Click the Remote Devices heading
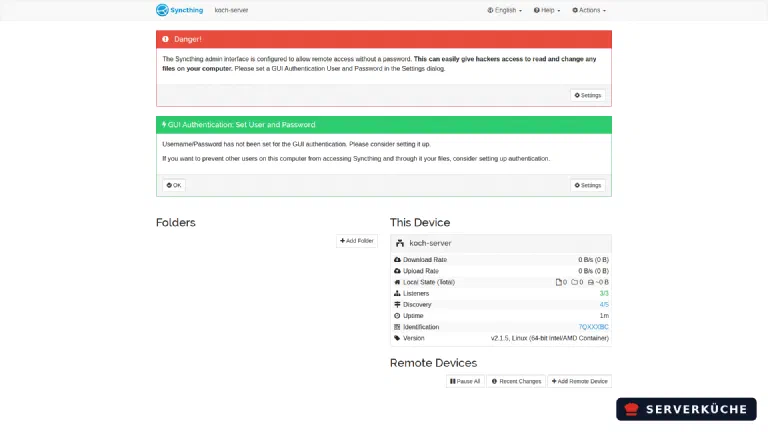 click(433, 363)
